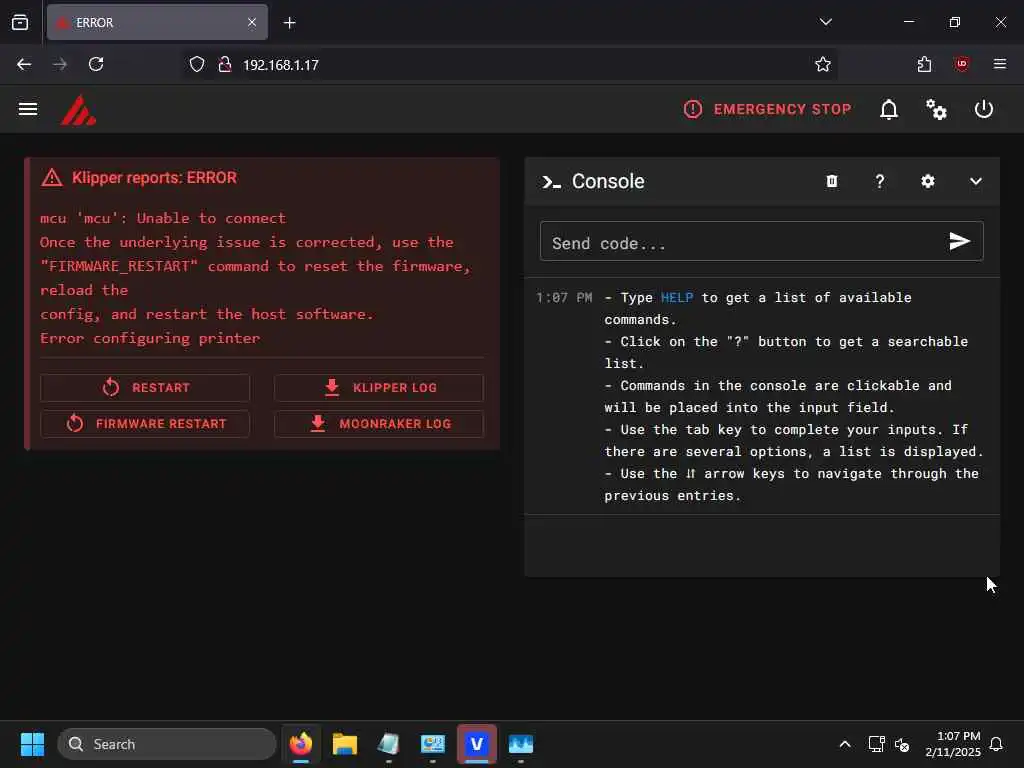Open Firefox View recent browsing icon

coord(20,22)
